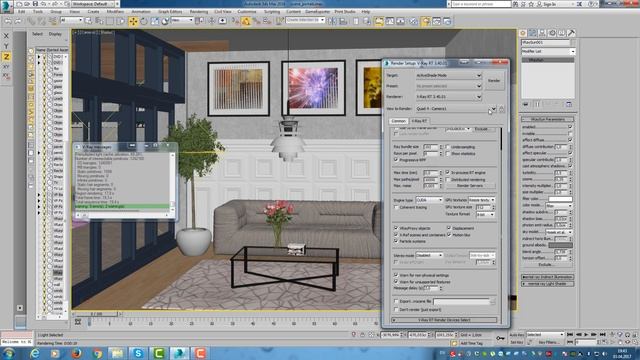Click the Align tool icon
This screenshot has height=360, width=640.
[343, 21]
